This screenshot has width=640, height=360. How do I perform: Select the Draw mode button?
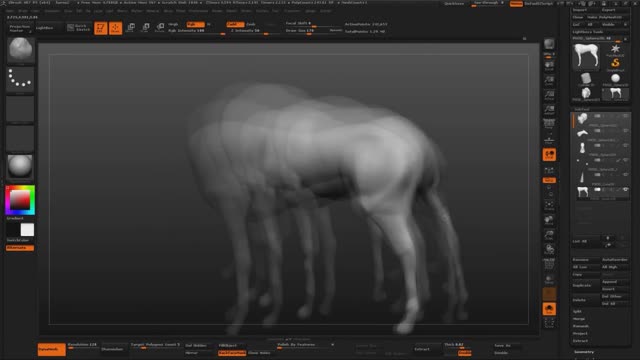(116, 28)
